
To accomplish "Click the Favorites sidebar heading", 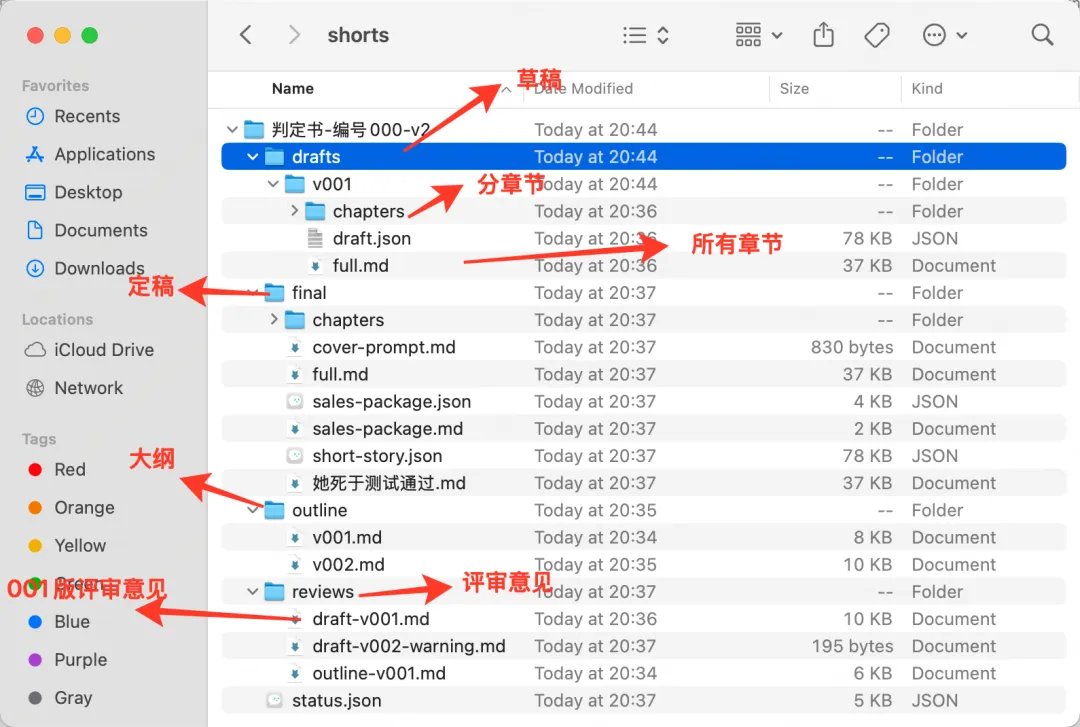I will [55, 85].
